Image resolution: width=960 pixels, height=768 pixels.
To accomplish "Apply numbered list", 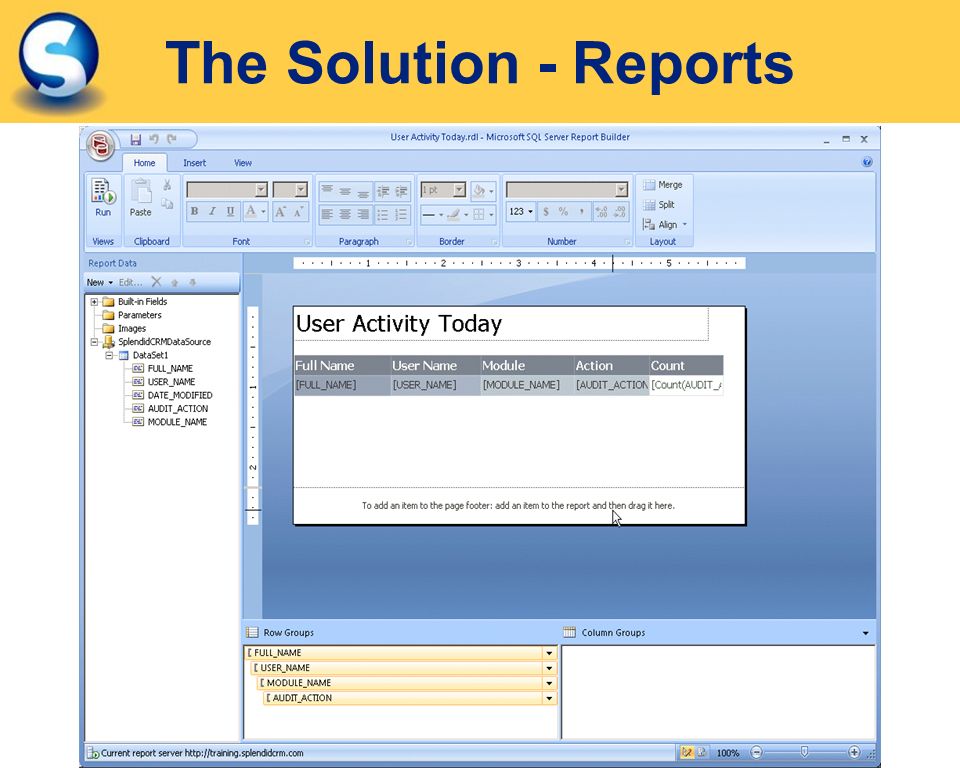I will click(402, 214).
